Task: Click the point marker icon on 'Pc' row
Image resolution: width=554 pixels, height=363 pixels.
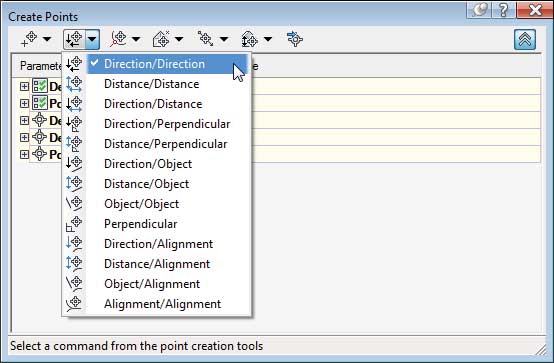Action: (40, 154)
